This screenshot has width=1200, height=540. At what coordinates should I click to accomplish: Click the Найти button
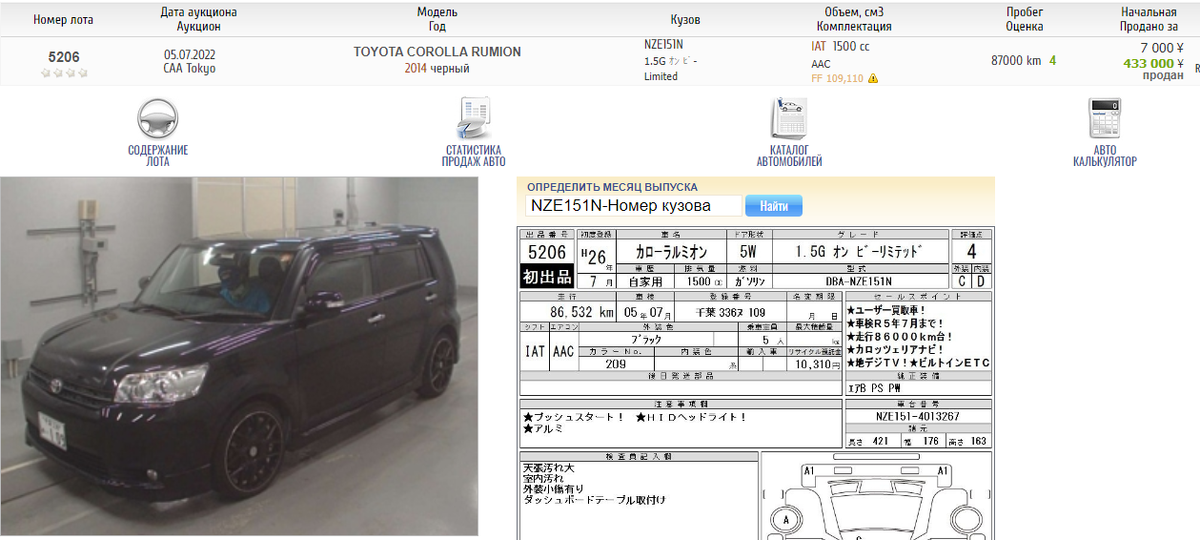click(x=773, y=206)
